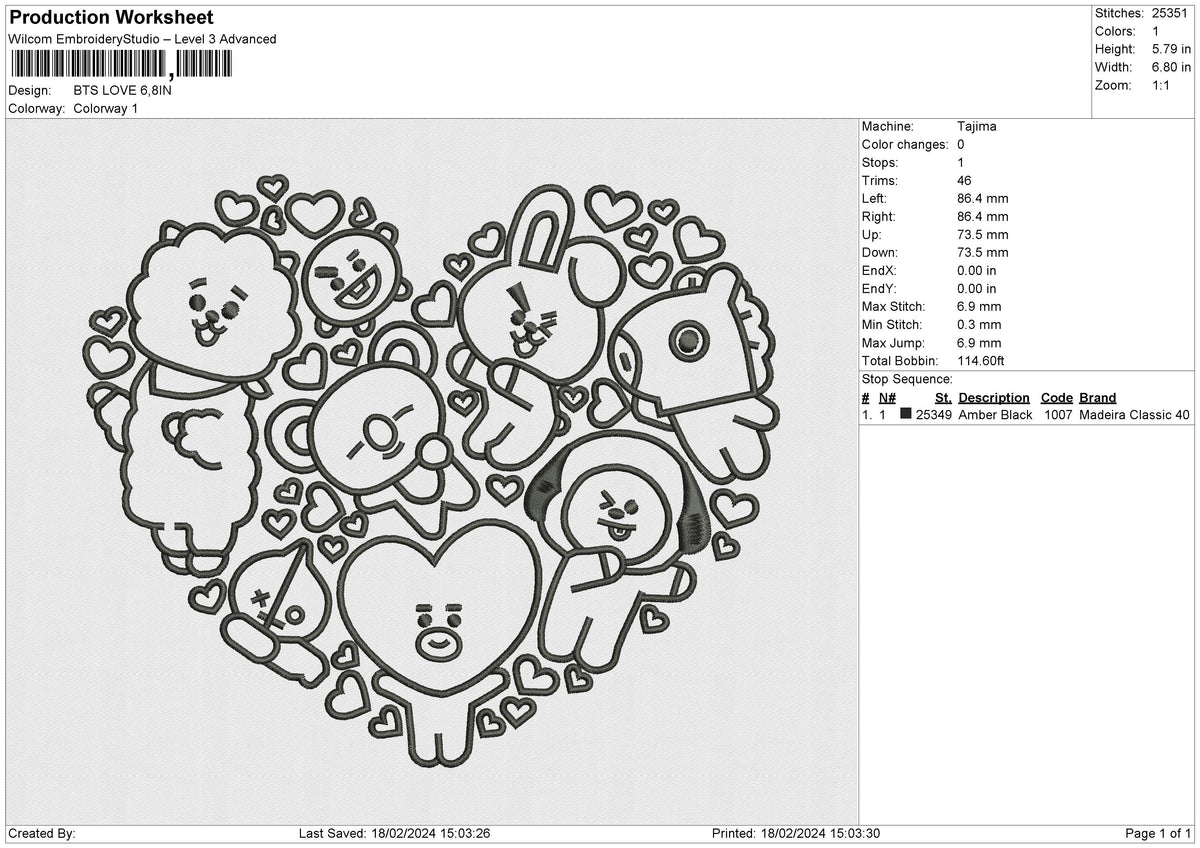Click the Min Stitch value 0.3 mm
Screen dimensions: 1200x848
pos(979,324)
